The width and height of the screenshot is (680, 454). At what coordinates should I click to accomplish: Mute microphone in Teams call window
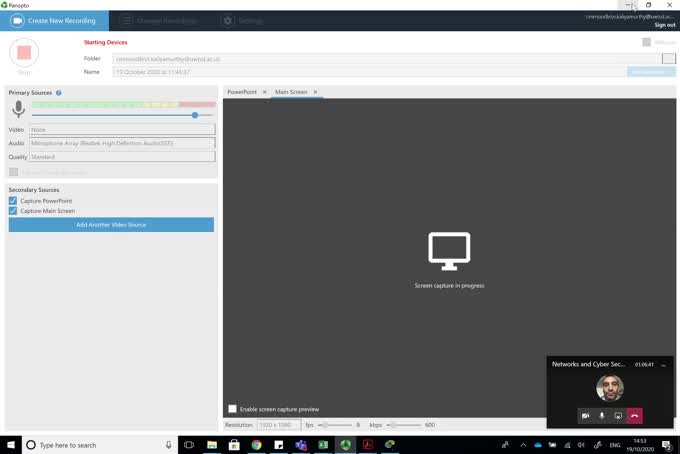click(x=602, y=415)
